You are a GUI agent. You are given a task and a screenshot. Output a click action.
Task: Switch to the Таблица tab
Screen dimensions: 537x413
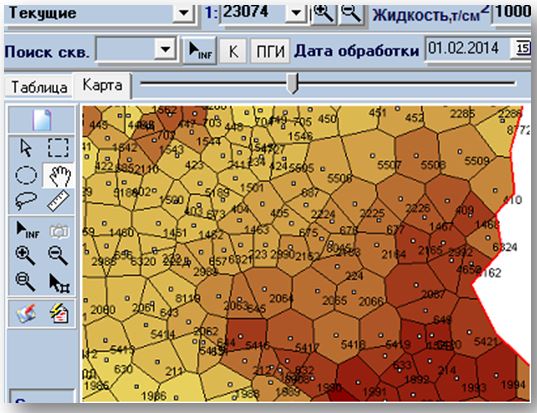(39, 87)
